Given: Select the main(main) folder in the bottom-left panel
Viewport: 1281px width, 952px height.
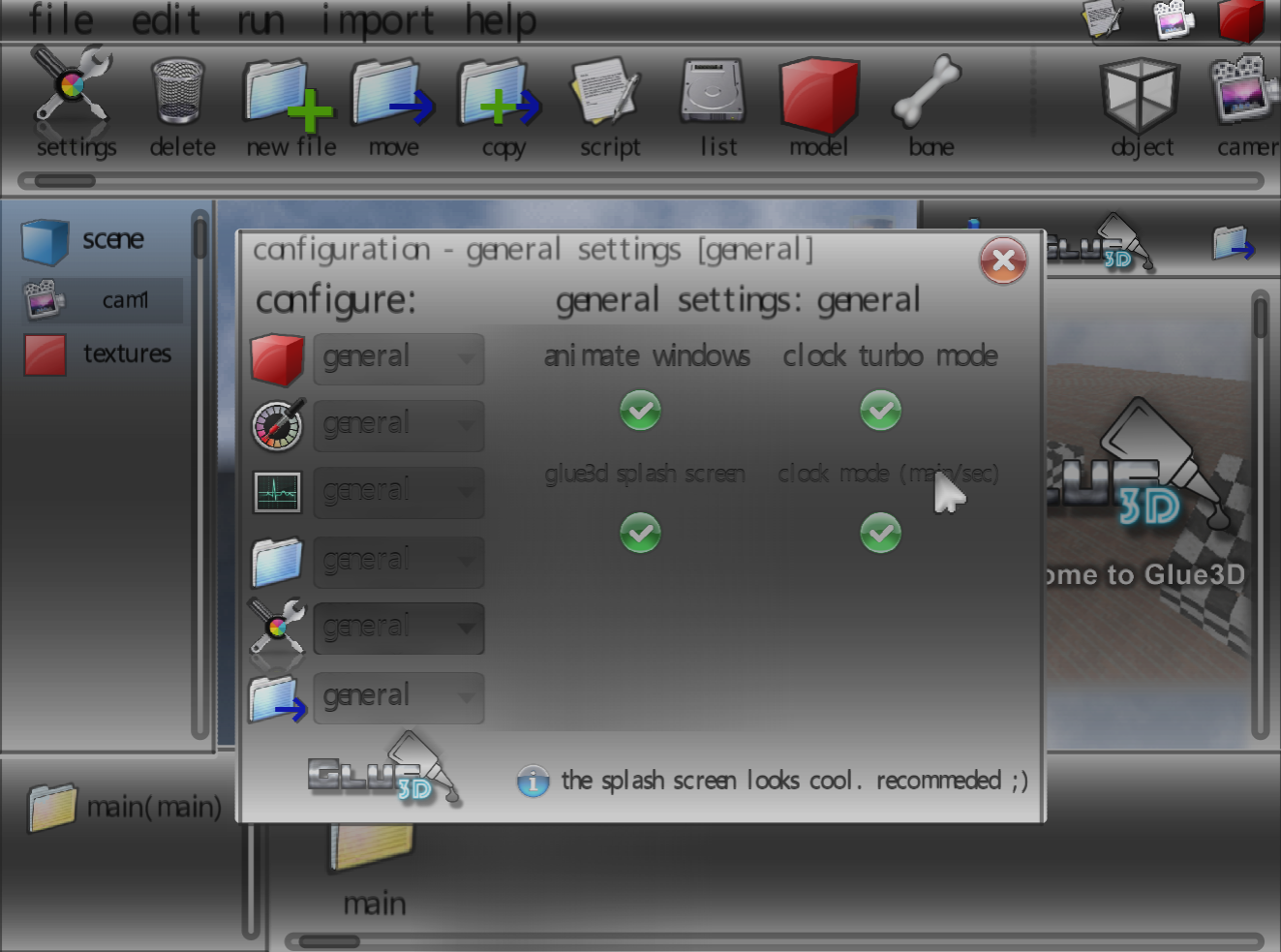Looking at the screenshot, I should pyautogui.click(x=124, y=807).
